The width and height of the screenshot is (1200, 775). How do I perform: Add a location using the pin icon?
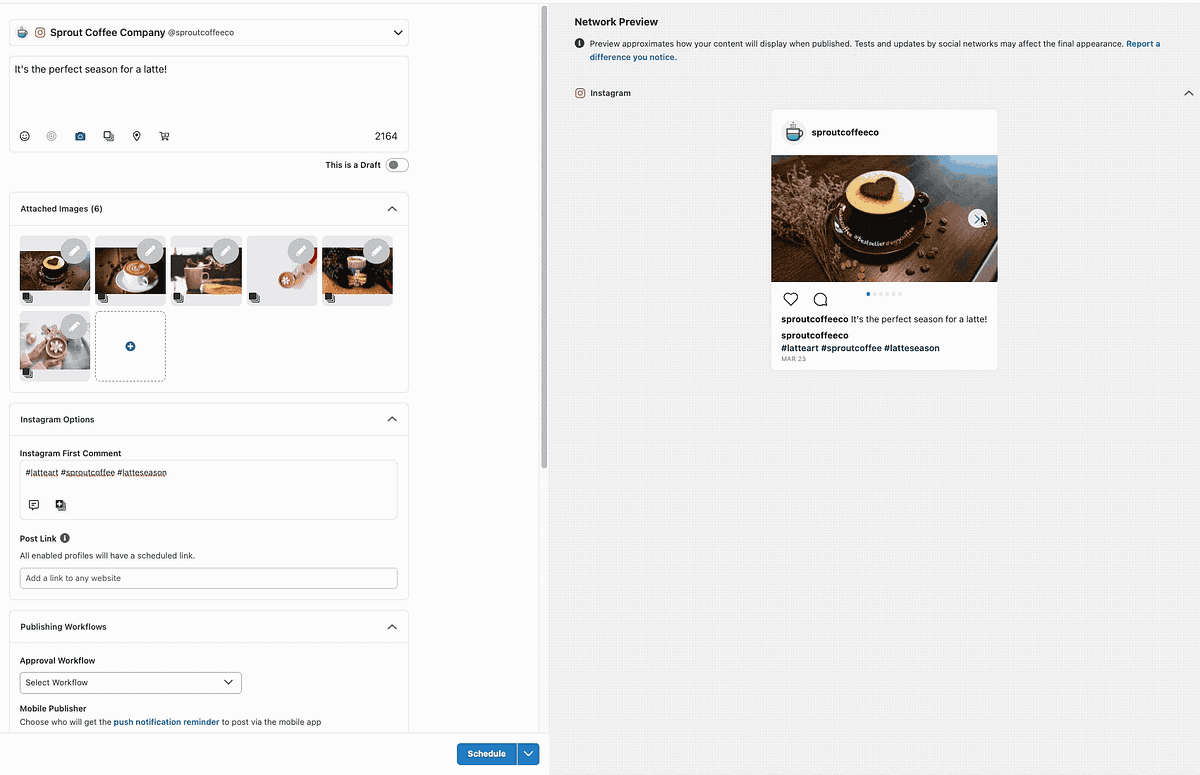pyautogui.click(x=136, y=136)
